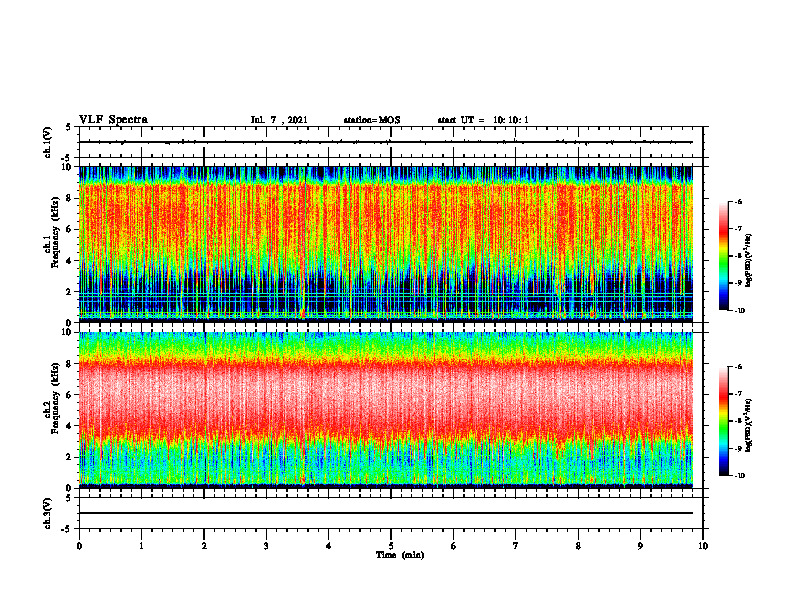
Task: Click the ch.1 "Frequency (kHz)" axis label
Action: pos(56,232)
